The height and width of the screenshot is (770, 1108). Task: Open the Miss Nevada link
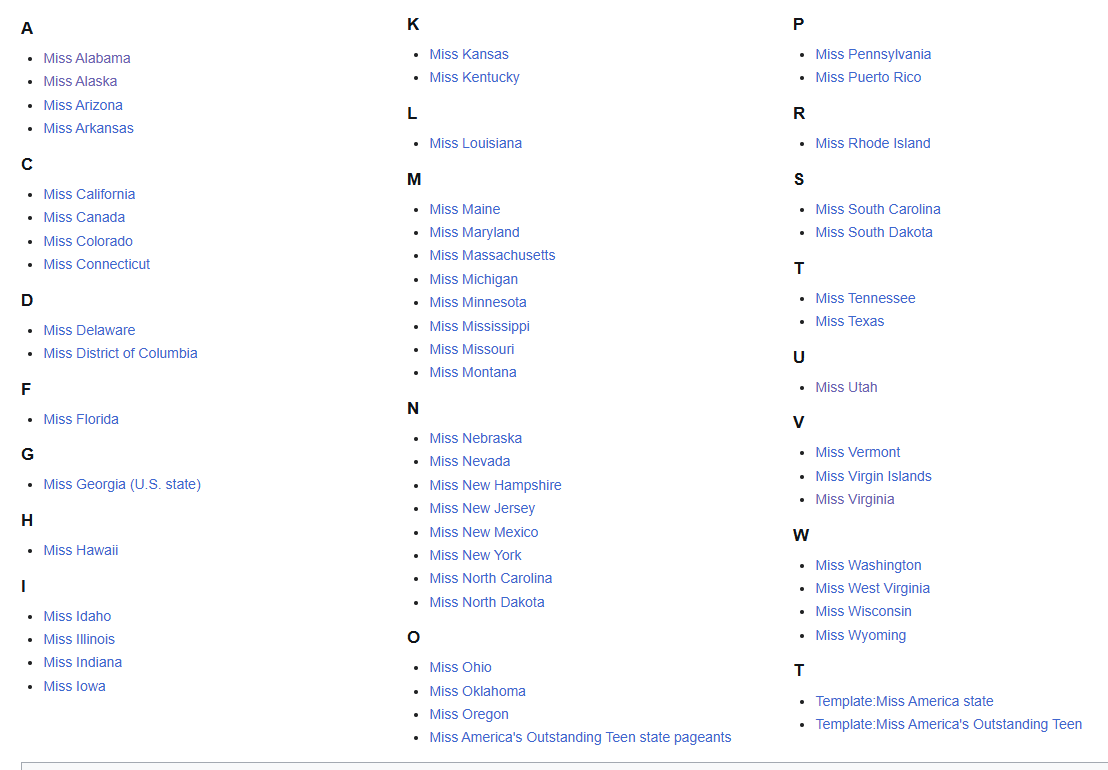[469, 461]
